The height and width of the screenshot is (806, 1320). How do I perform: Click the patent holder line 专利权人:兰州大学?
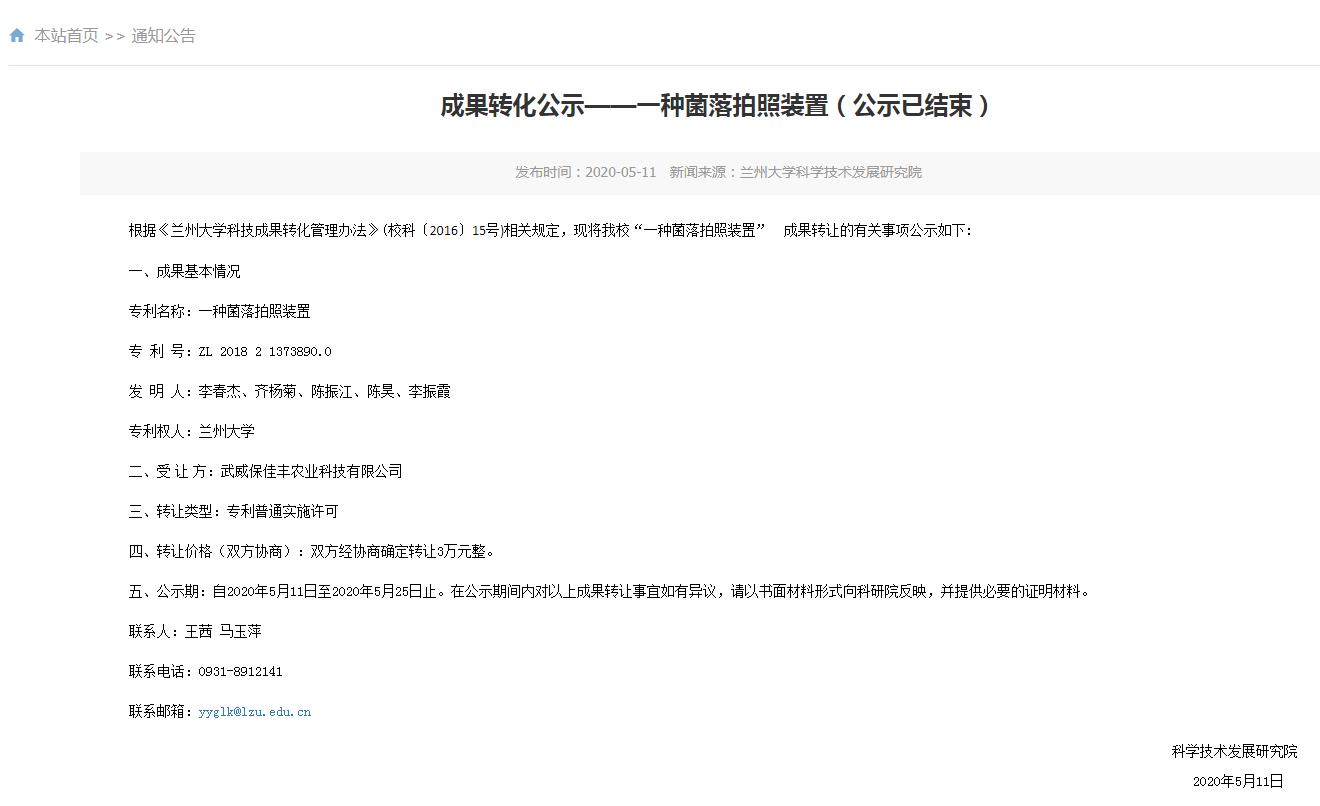pos(191,431)
